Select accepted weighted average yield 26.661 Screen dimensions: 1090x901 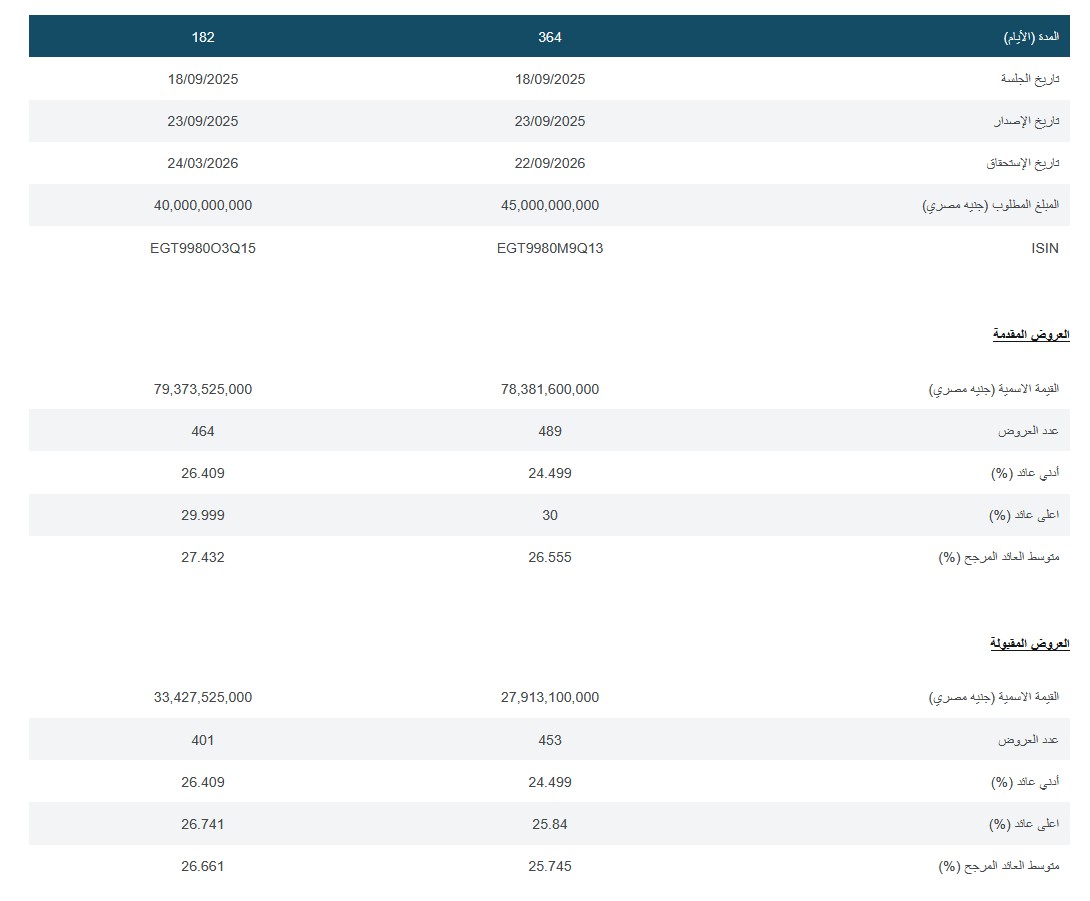(x=203, y=867)
